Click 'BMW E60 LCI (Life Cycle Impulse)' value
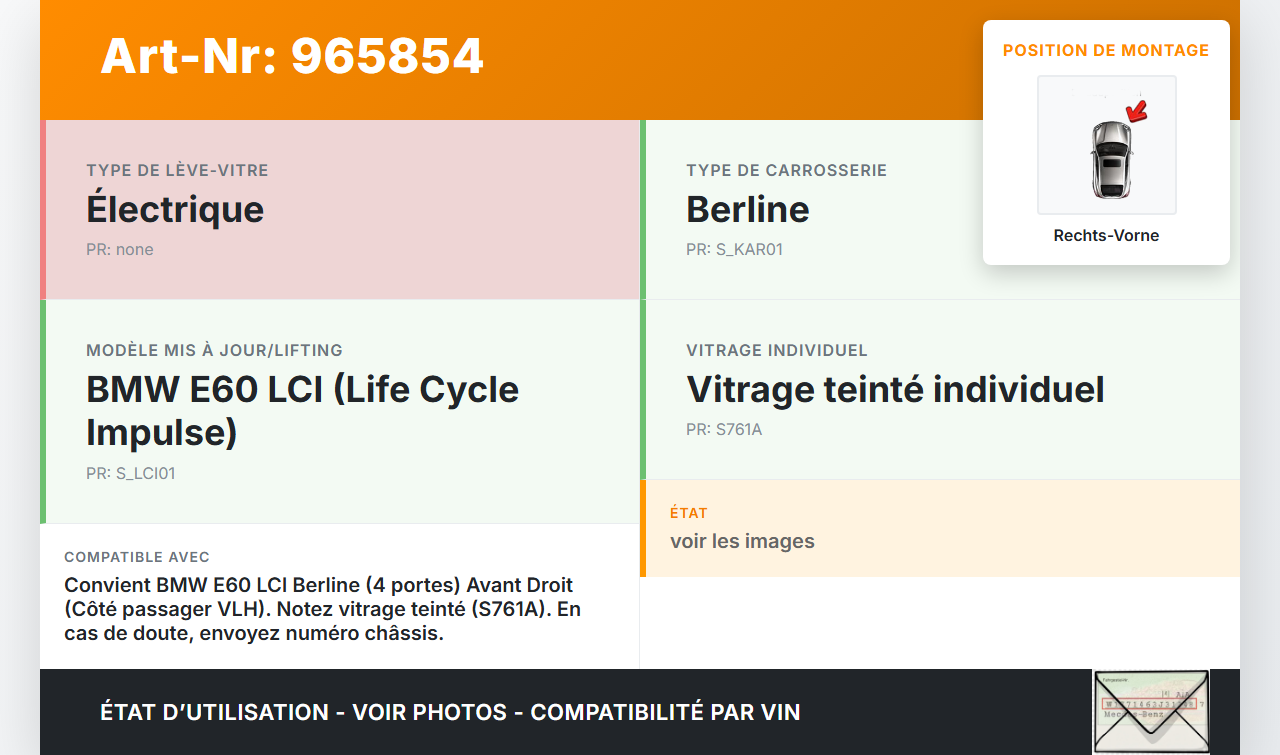 [302, 410]
